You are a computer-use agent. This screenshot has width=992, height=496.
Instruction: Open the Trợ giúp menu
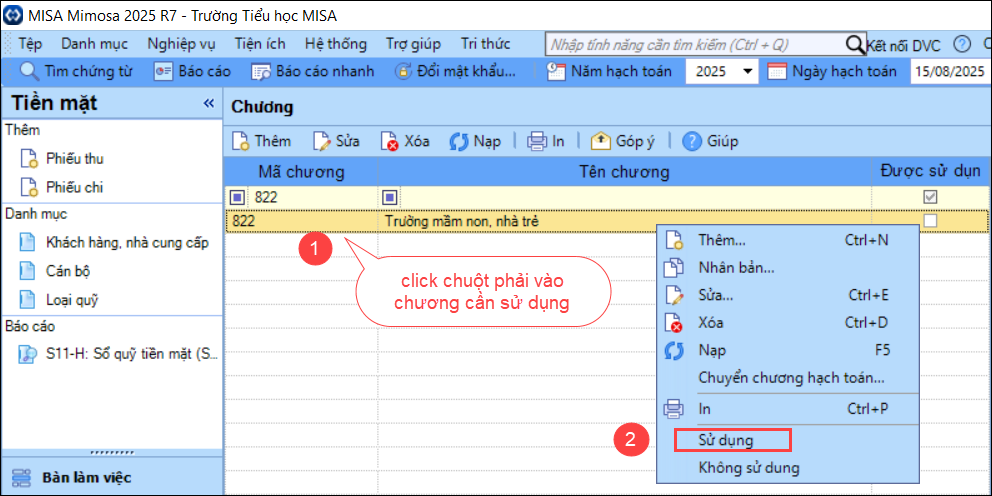coord(413,44)
